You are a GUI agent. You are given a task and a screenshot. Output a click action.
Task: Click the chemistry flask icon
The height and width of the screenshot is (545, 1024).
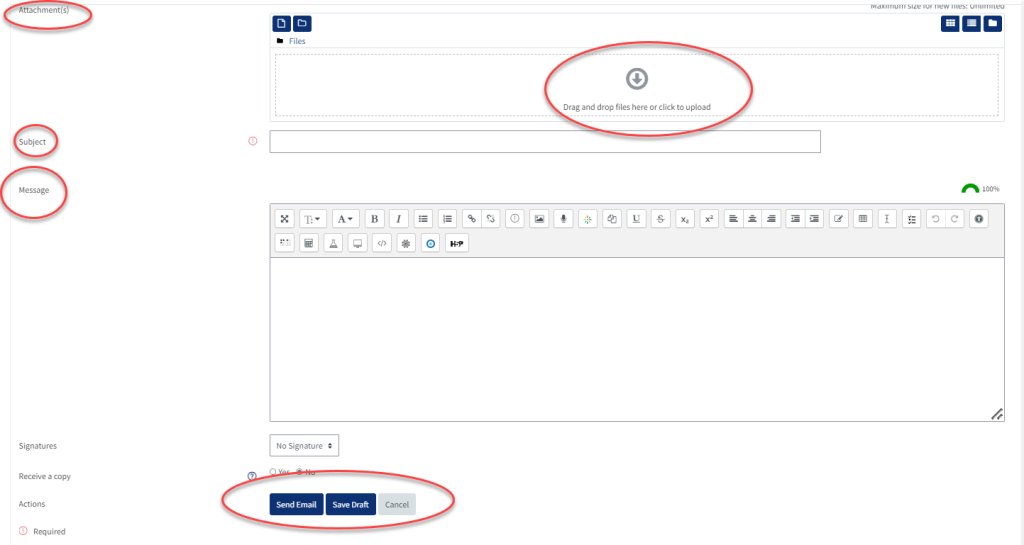click(333, 243)
